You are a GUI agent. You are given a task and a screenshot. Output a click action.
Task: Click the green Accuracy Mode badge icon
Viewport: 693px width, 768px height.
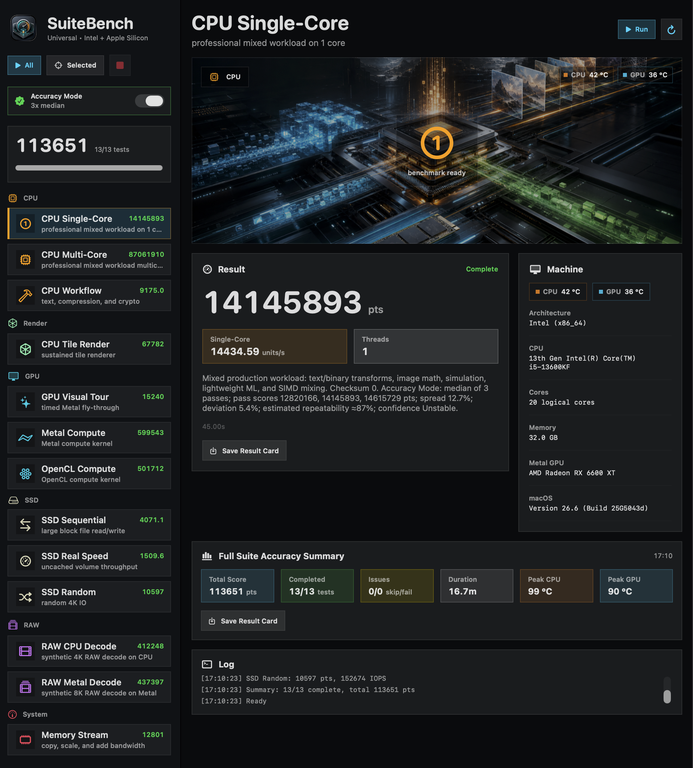pyautogui.click(x=20, y=100)
